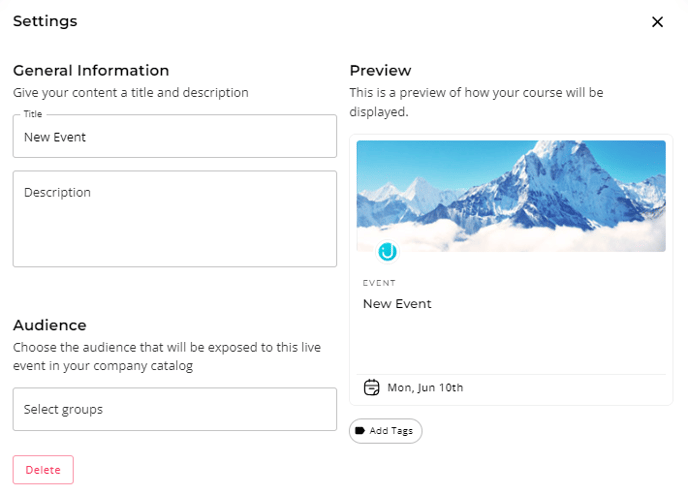The width and height of the screenshot is (688, 495).
Task: Click the Audience section heading
Action: click(50, 325)
